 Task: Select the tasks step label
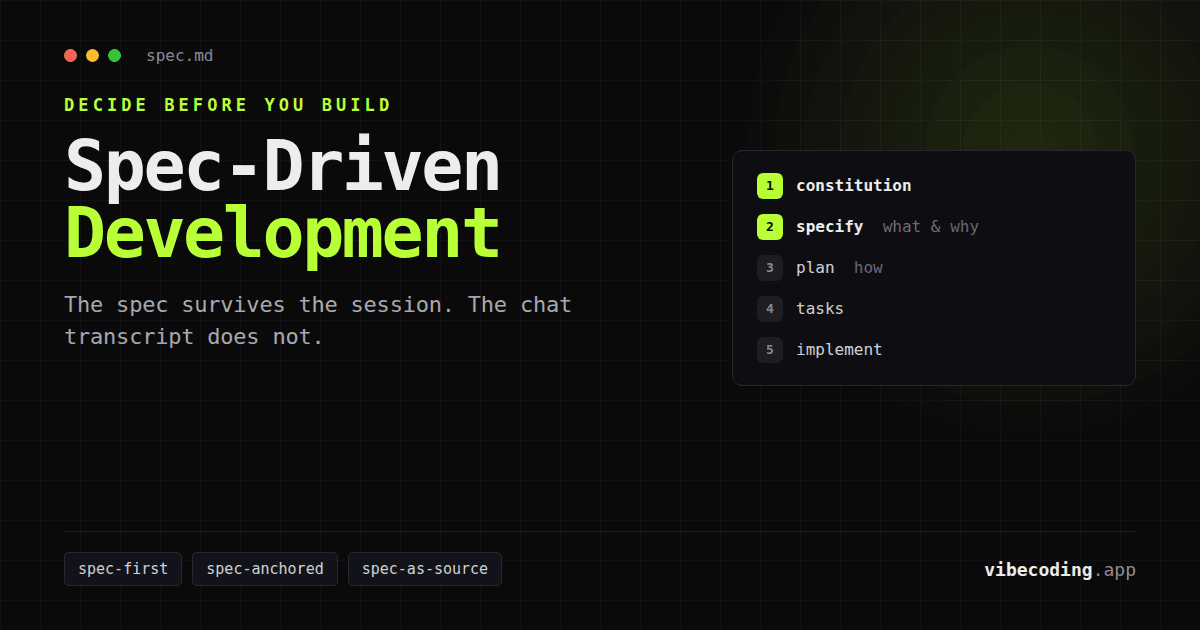(820, 309)
